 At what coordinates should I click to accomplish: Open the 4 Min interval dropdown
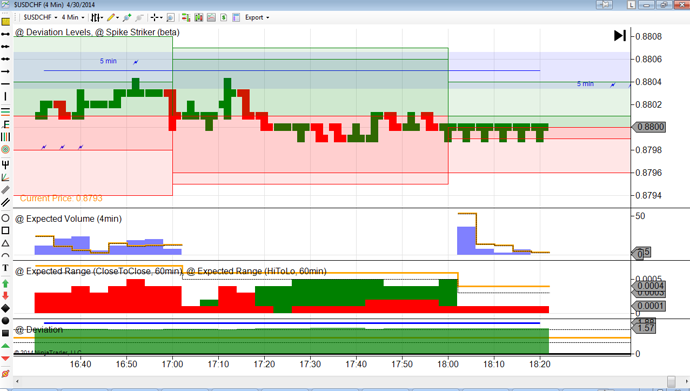pos(73,18)
